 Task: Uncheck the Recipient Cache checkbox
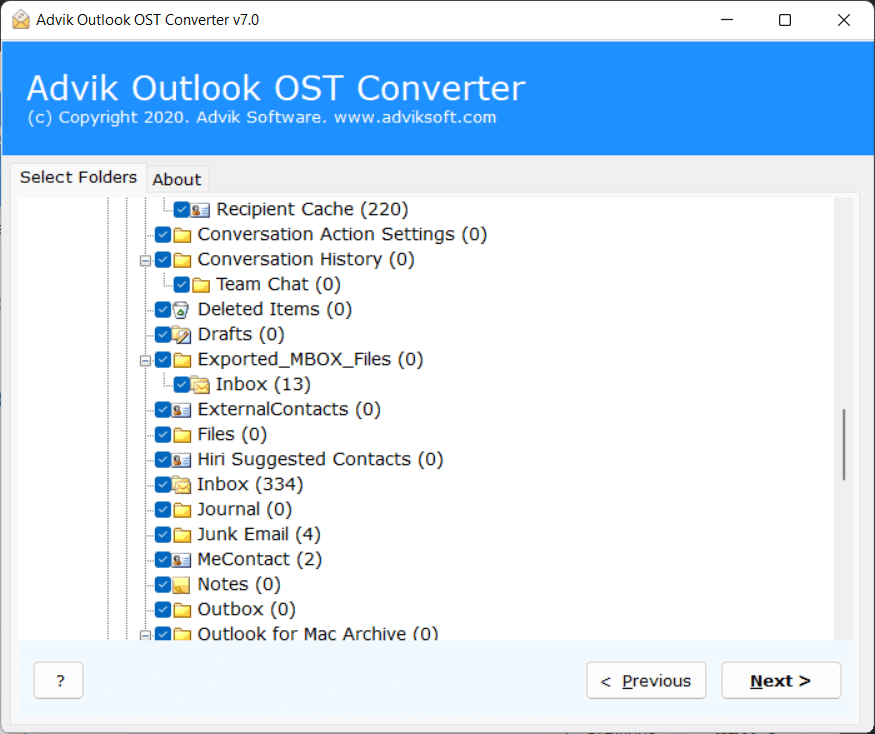(181, 209)
